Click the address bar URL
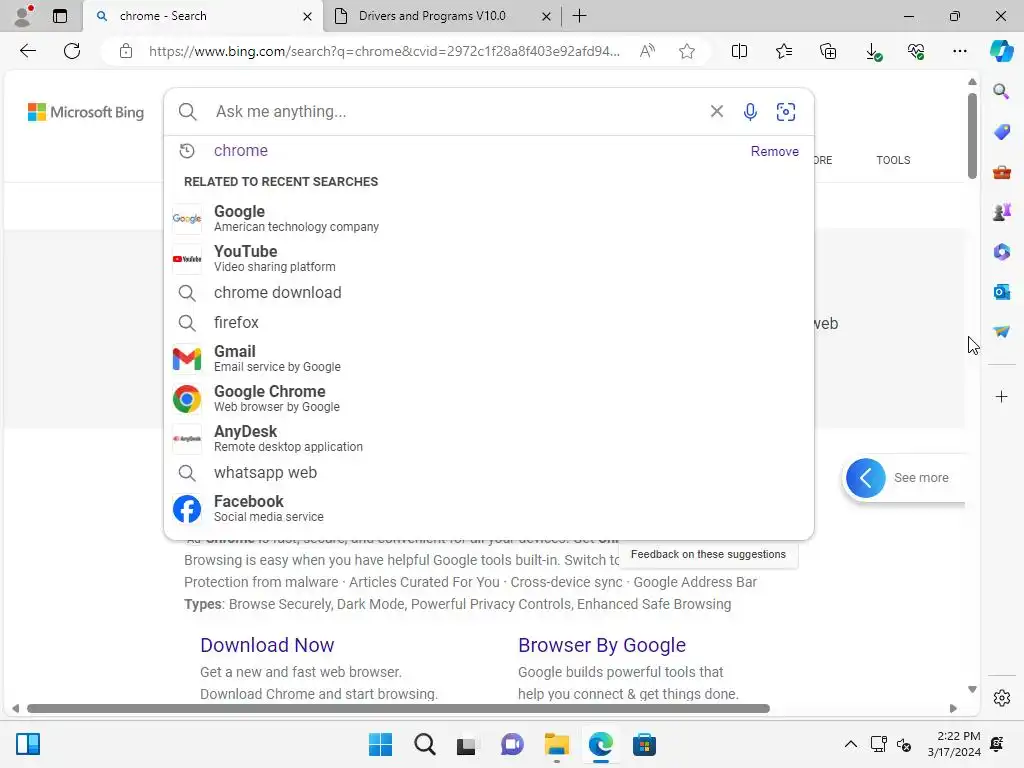 tap(384, 51)
